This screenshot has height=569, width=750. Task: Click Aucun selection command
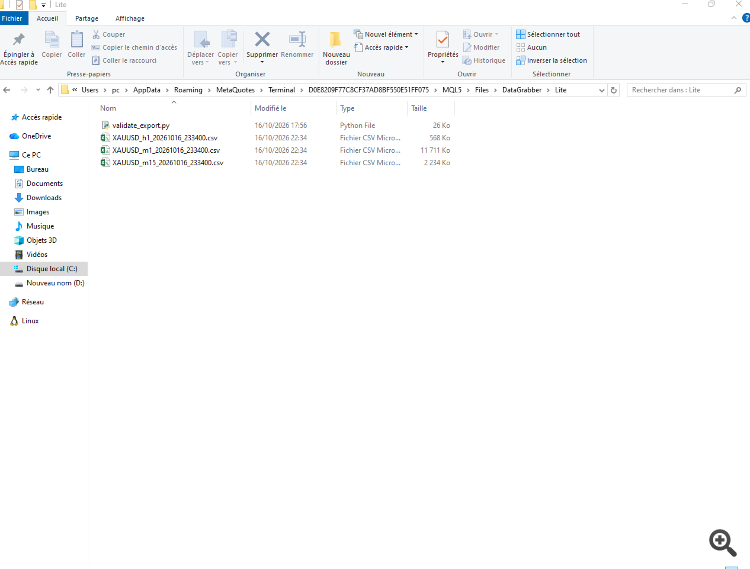point(531,47)
